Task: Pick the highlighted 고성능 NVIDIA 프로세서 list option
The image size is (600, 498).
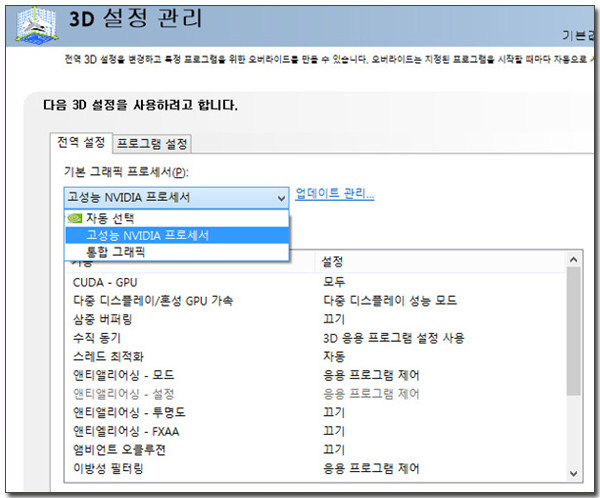Action: (x=147, y=235)
